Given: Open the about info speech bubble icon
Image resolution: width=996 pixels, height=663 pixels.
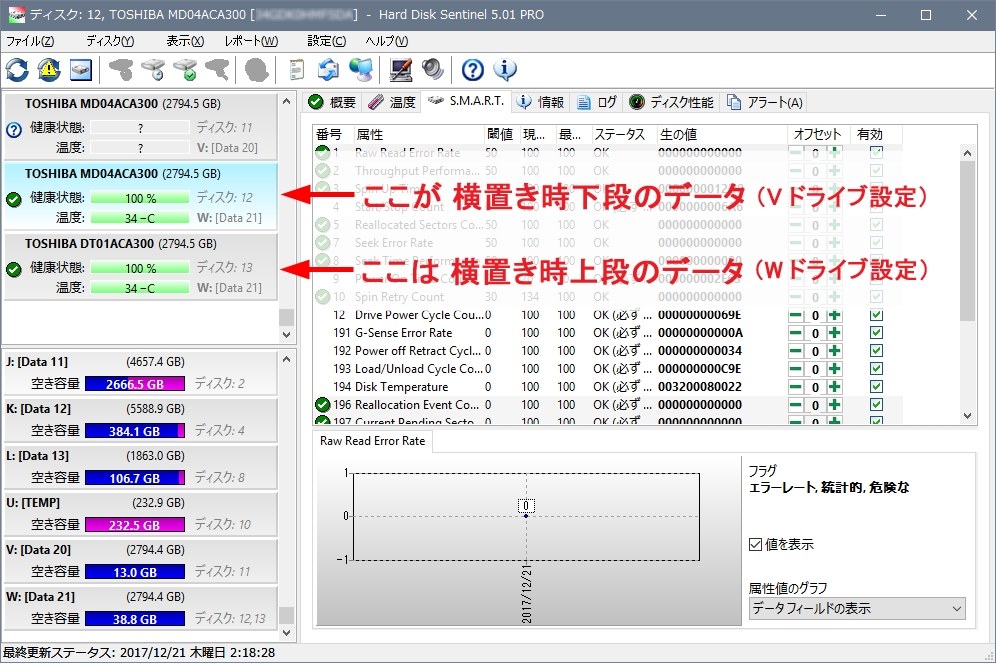Looking at the screenshot, I should 505,70.
